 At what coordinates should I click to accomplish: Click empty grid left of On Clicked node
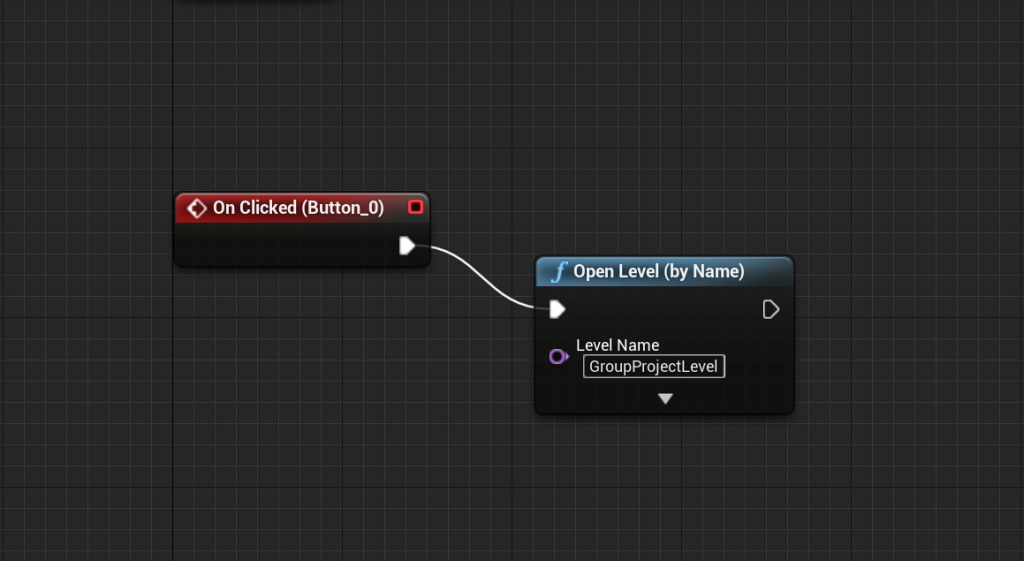click(x=90, y=230)
